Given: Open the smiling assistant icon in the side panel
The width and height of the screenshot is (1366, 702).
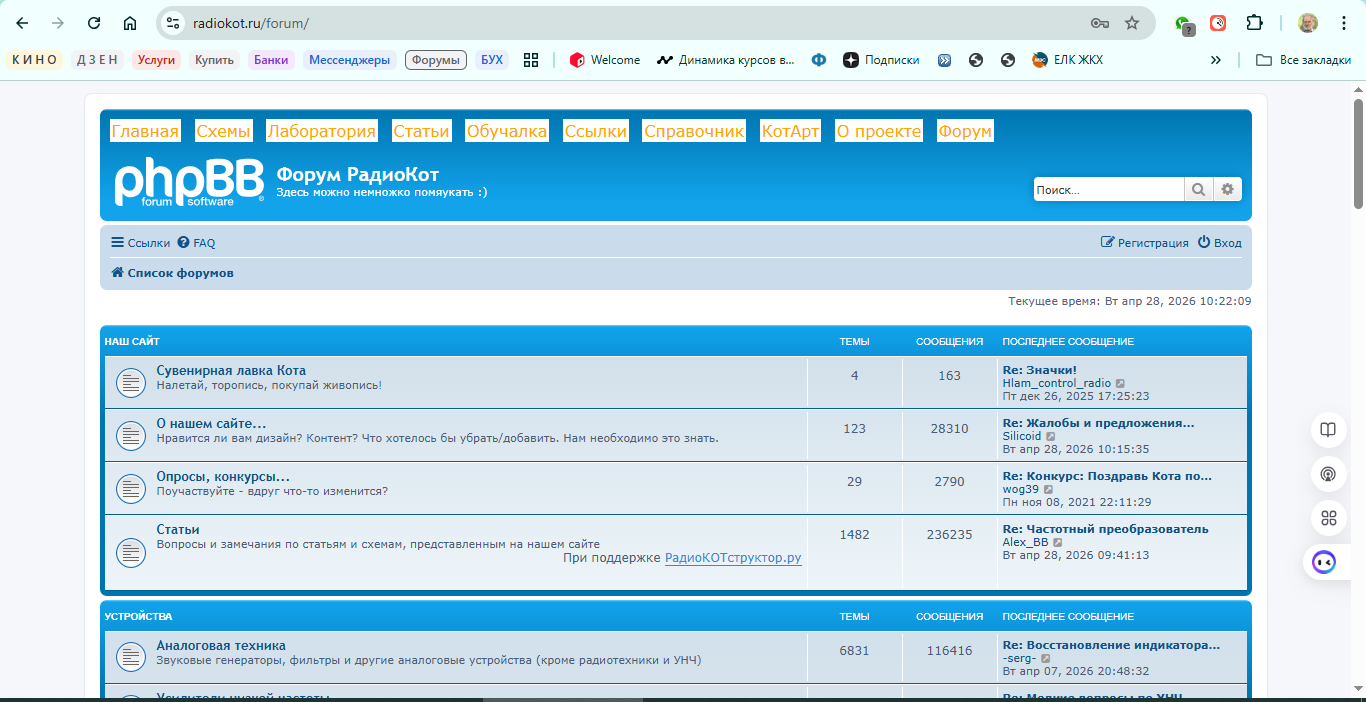Looking at the screenshot, I should coord(1324,562).
